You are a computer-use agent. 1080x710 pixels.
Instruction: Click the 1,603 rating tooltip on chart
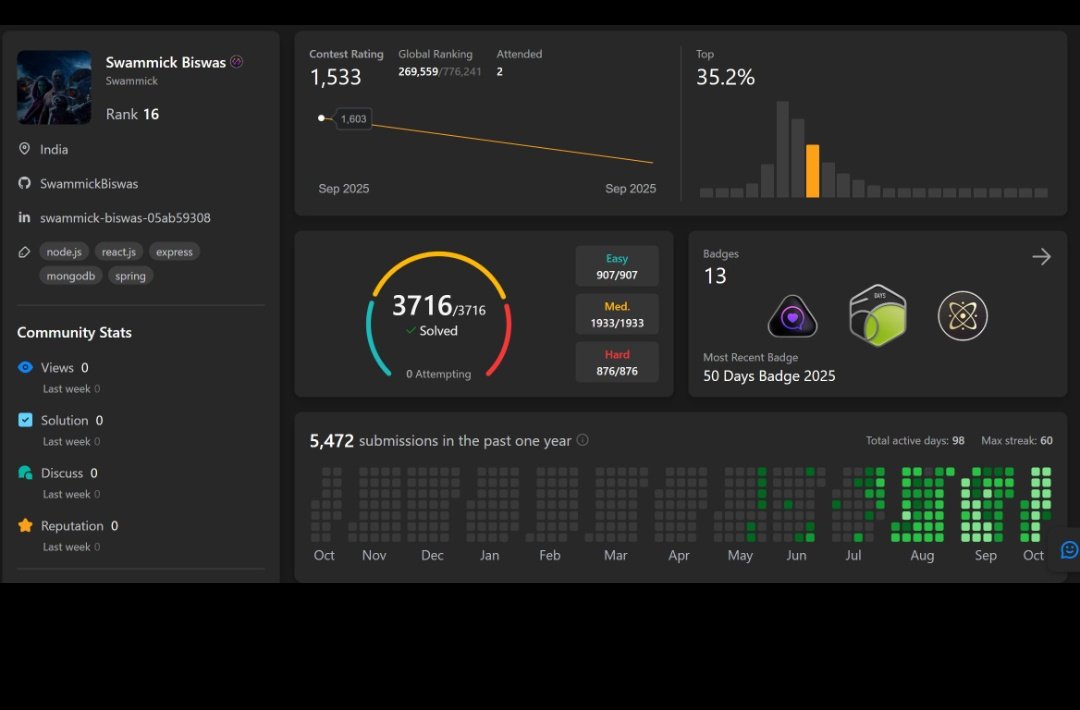coord(353,118)
